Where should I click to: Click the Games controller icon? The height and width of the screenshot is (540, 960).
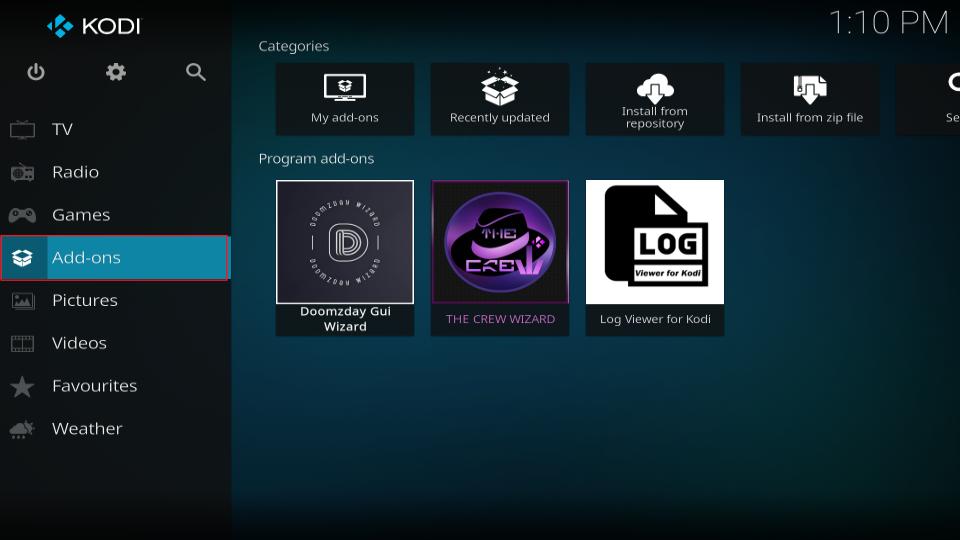tap(23, 215)
